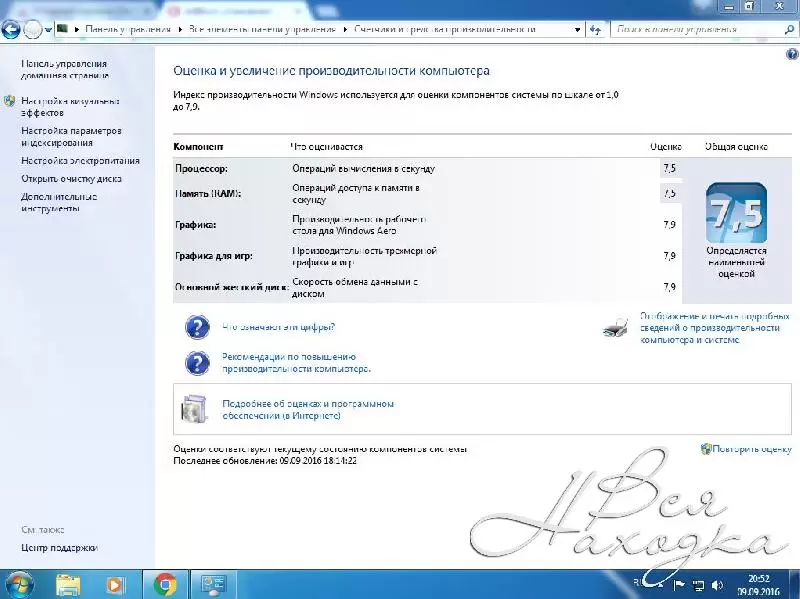
Task: Select "Все элементы панели управления" breadcrumb segment
Action: point(263,30)
